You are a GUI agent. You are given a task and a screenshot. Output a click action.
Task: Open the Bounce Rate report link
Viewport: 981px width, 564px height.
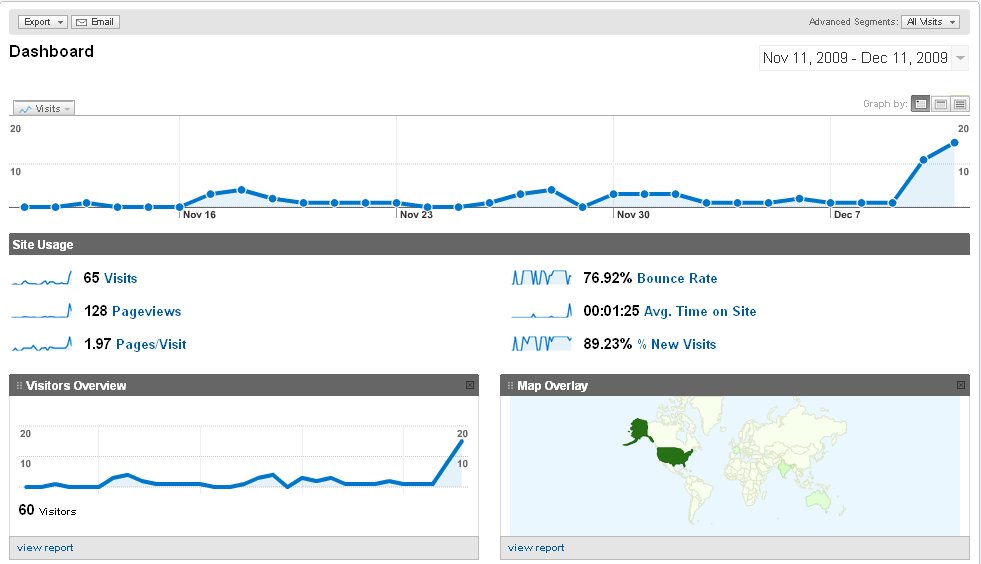(677, 279)
